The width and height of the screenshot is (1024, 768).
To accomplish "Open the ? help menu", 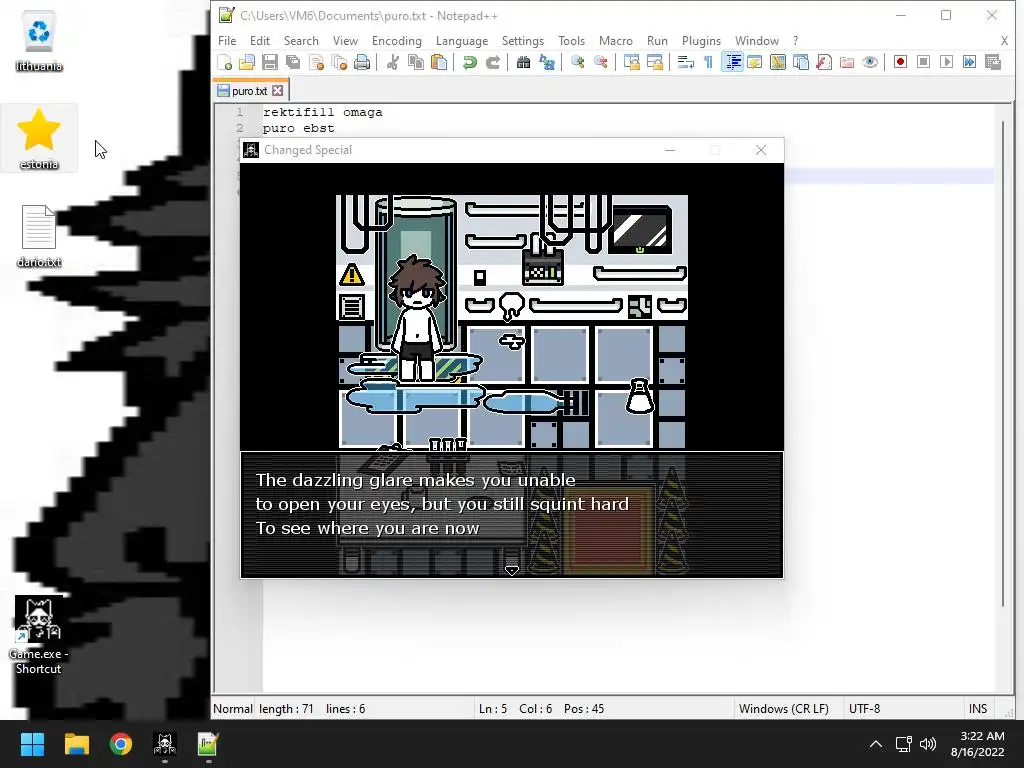I will [795, 40].
